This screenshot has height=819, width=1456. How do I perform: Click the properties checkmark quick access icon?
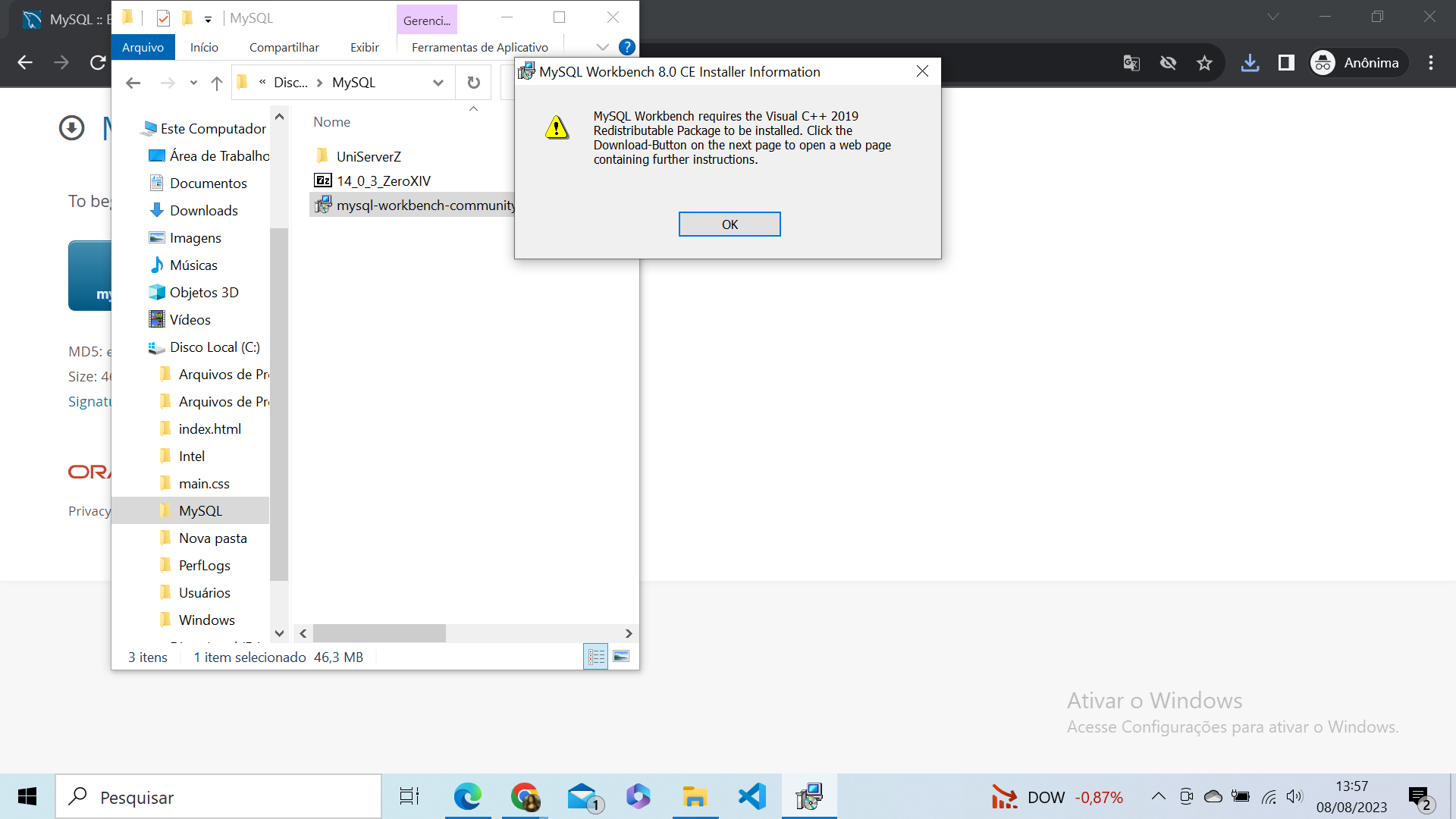(x=163, y=18)
